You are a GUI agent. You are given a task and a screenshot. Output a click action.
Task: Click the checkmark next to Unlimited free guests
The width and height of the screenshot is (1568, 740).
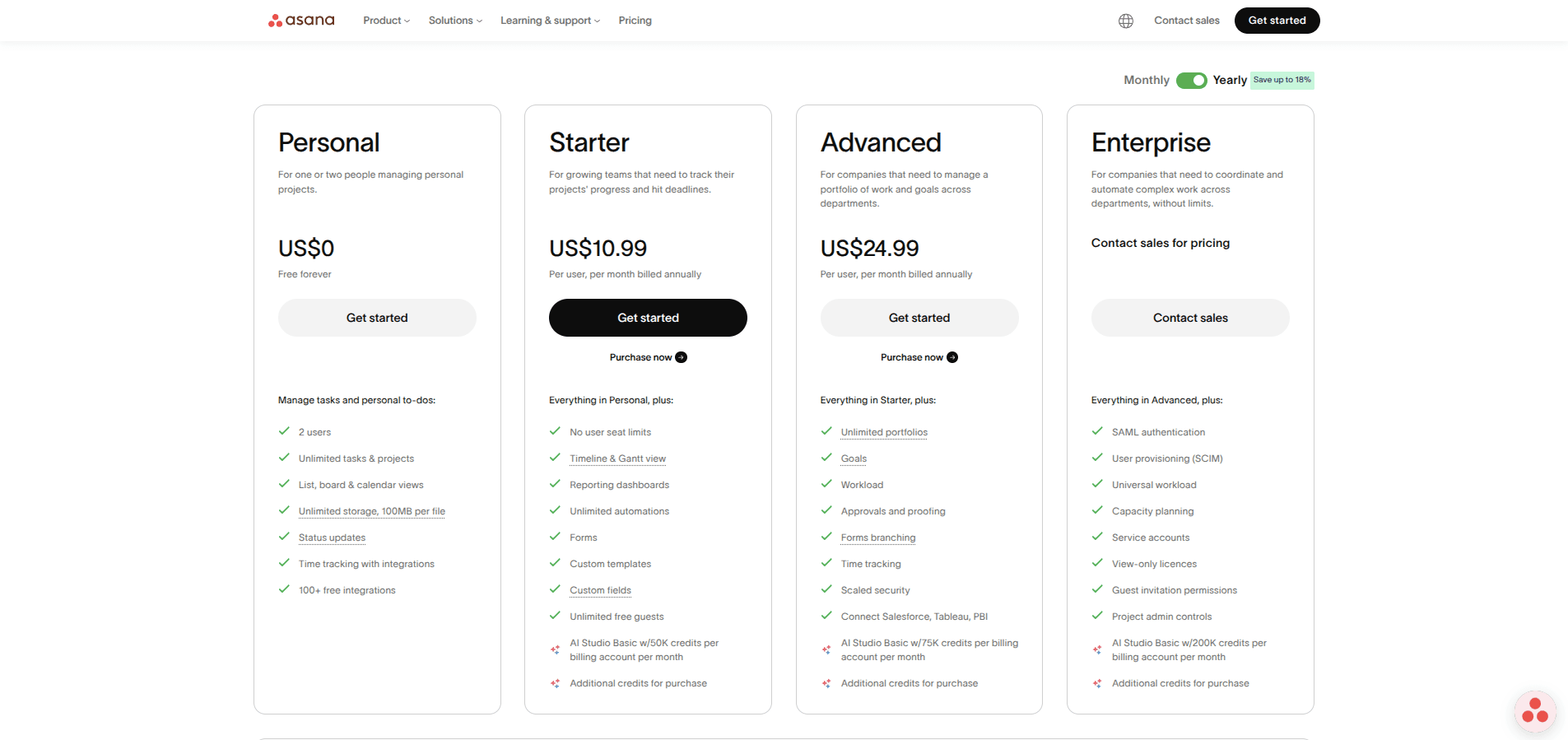tap(555, 616)
